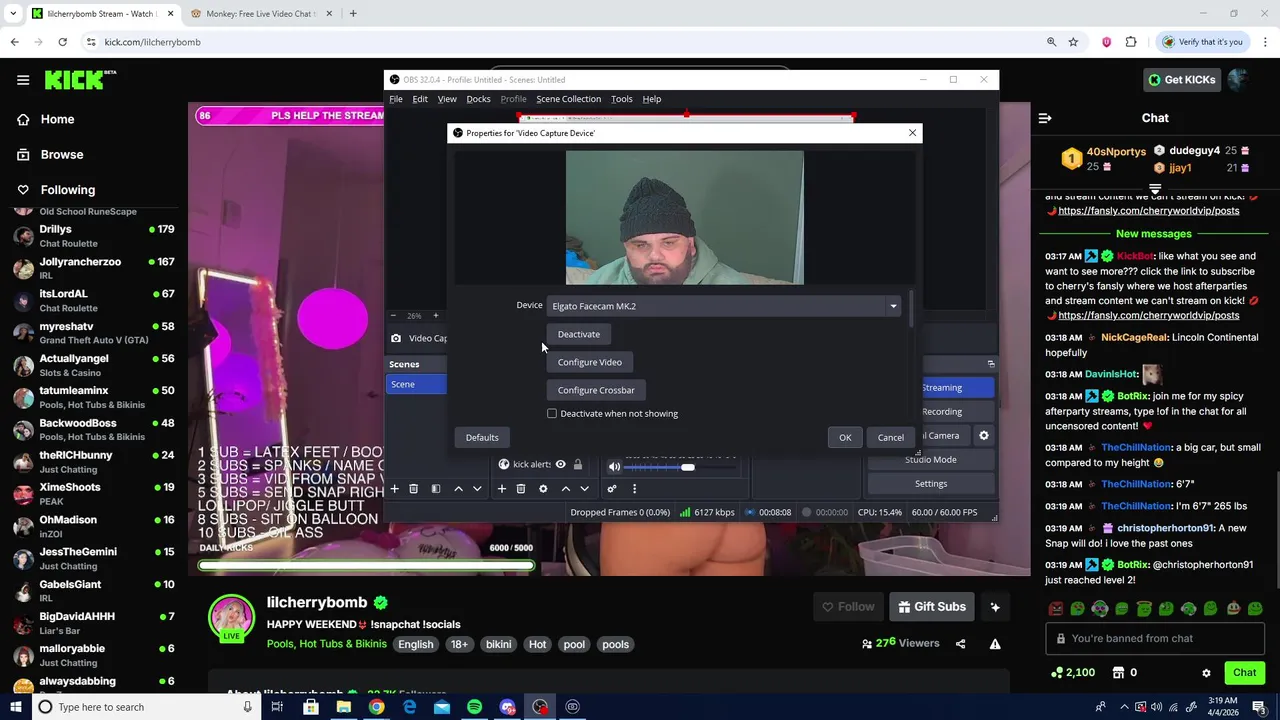Zoom out the OBS preview with minus button

pos(393,316)
